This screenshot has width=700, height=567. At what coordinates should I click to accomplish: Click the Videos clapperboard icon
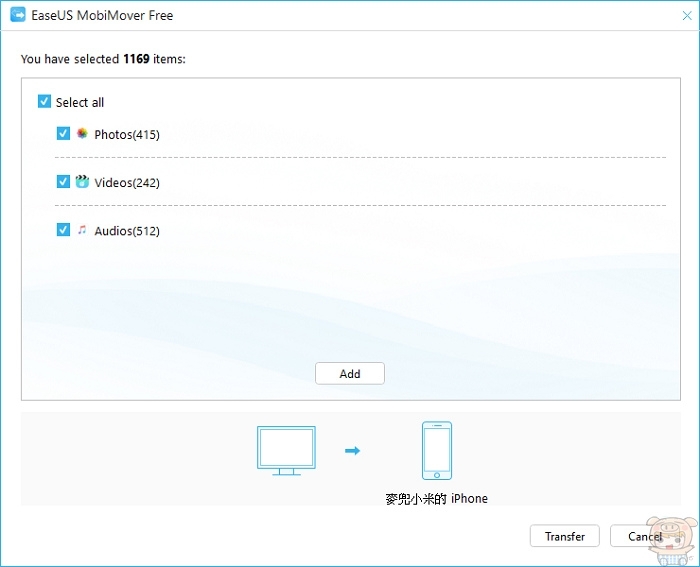pyautogui.click(x=82, y=182)
